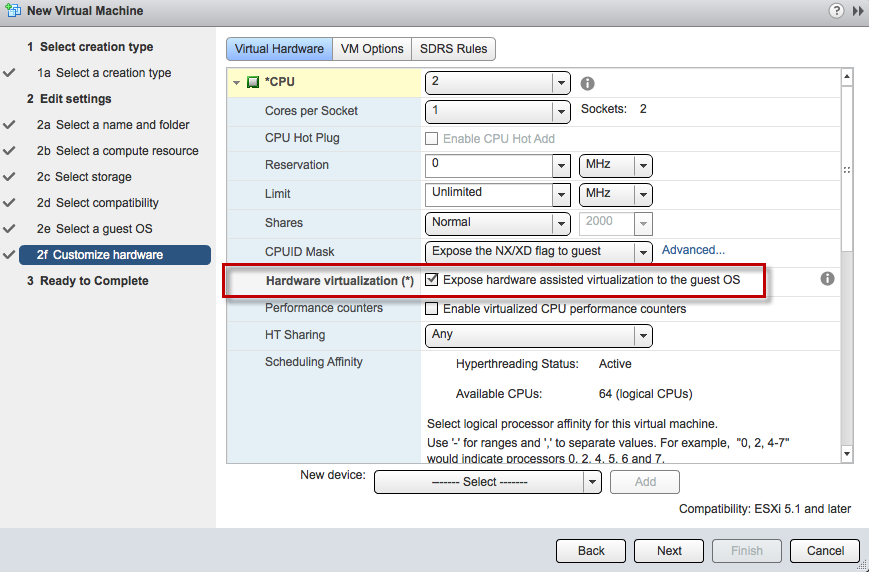Click the 3 Ready to Complete step
Image resolution: width=869 pixels, height=572 pixels.
click(x=88, y=281)
